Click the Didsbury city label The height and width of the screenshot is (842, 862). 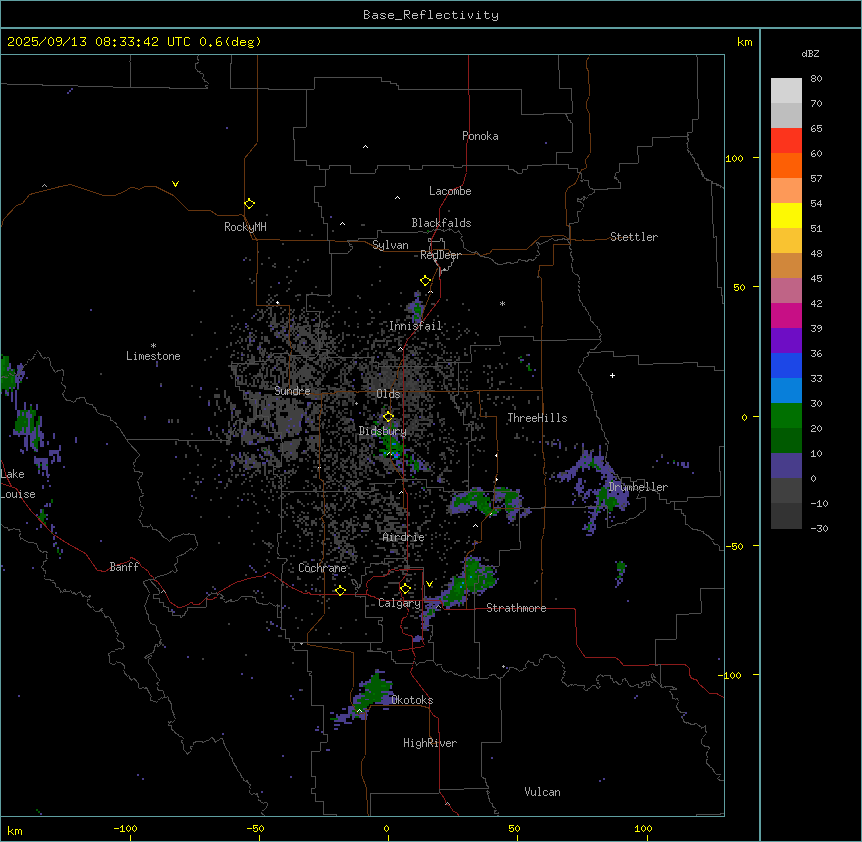(x=383, y=431)
